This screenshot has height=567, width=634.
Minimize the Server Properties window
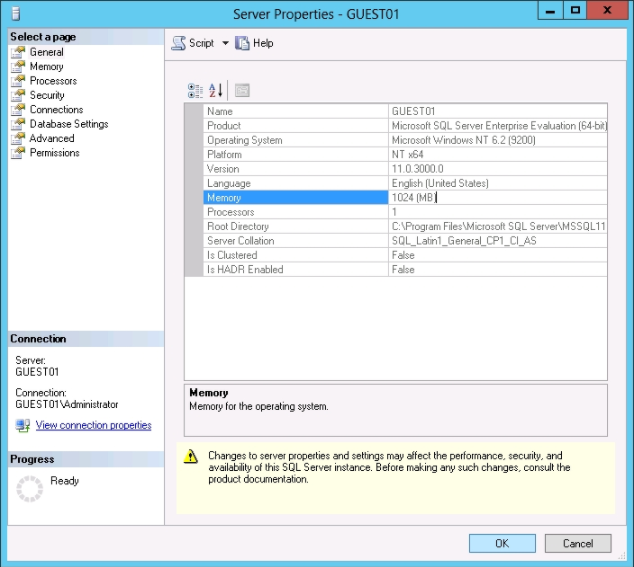[x=550, y=11]
